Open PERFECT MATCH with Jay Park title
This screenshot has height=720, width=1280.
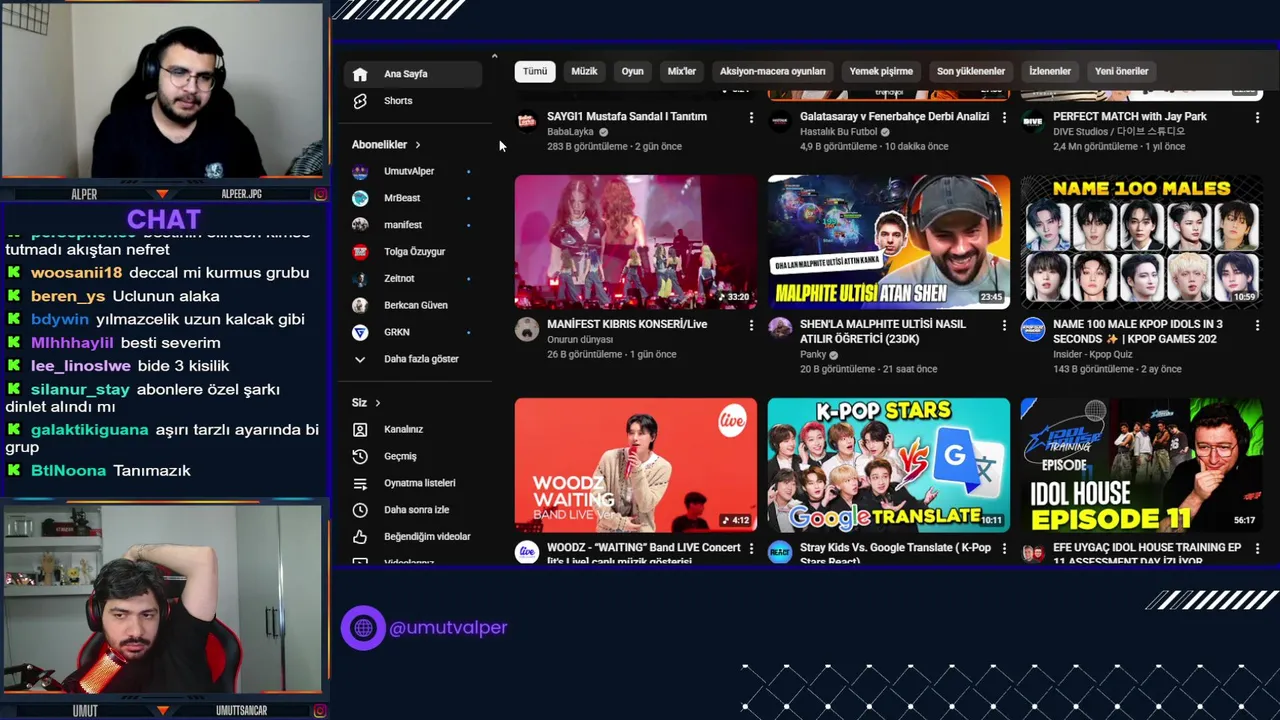tap(1130, 117)
